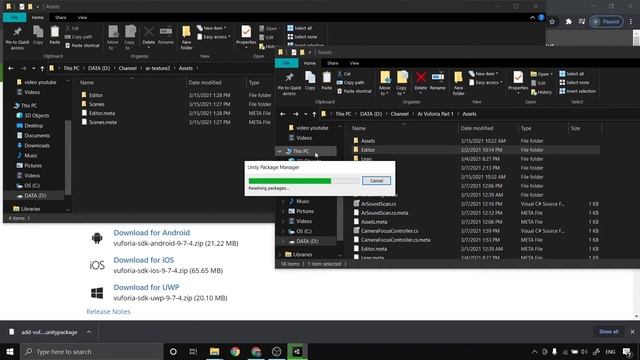
Task: Open View tab in ar-texture2 Explorer window
Action: [x=82, y=18]
